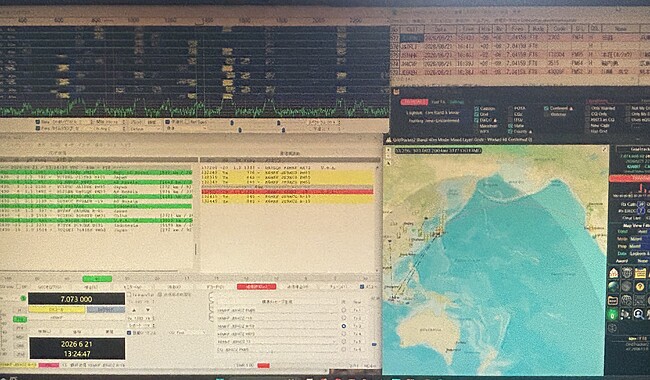Click the Tx 6 CQ message field
The width and height of the screenshot is (650, 380).
(x=276, y=350)
